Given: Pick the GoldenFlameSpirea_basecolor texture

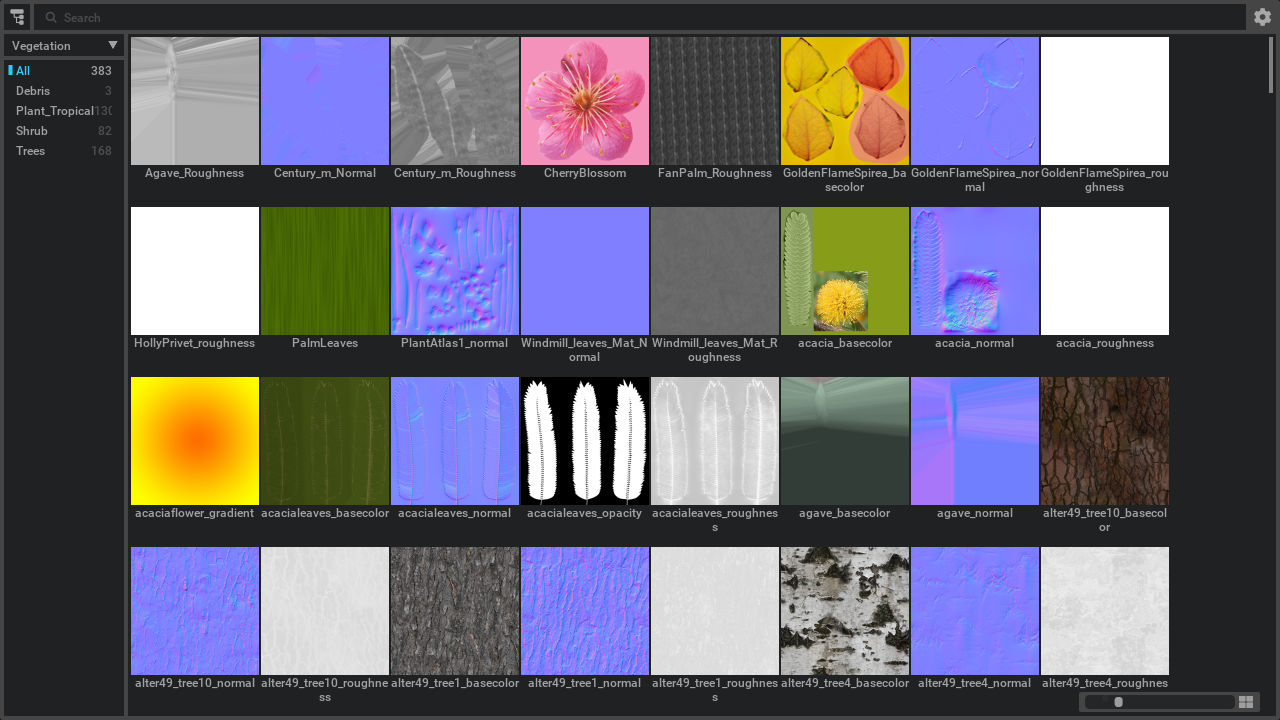Looking at the screenshot, I should 845,101.
